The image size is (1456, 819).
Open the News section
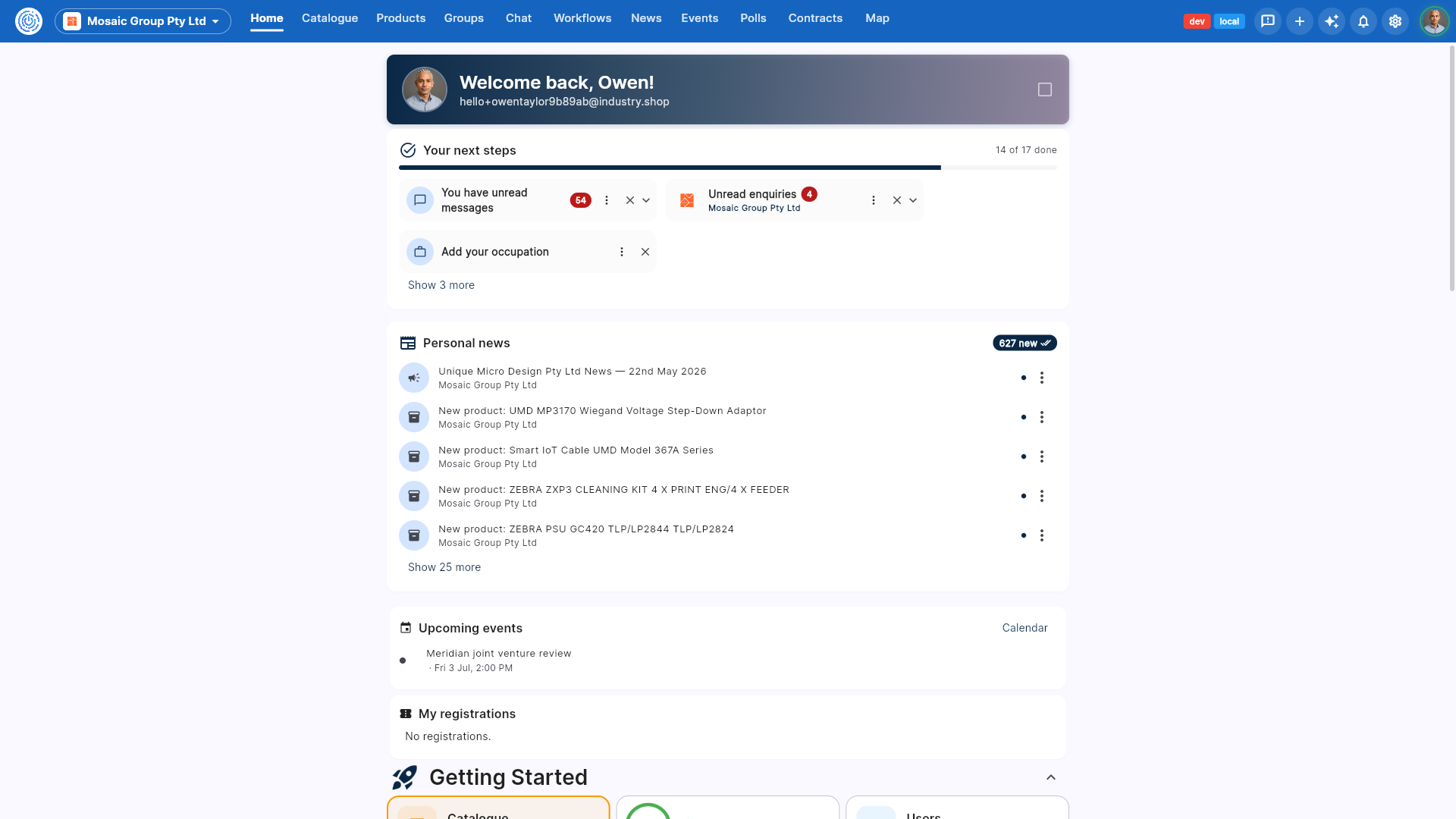(x=646, y=18)
